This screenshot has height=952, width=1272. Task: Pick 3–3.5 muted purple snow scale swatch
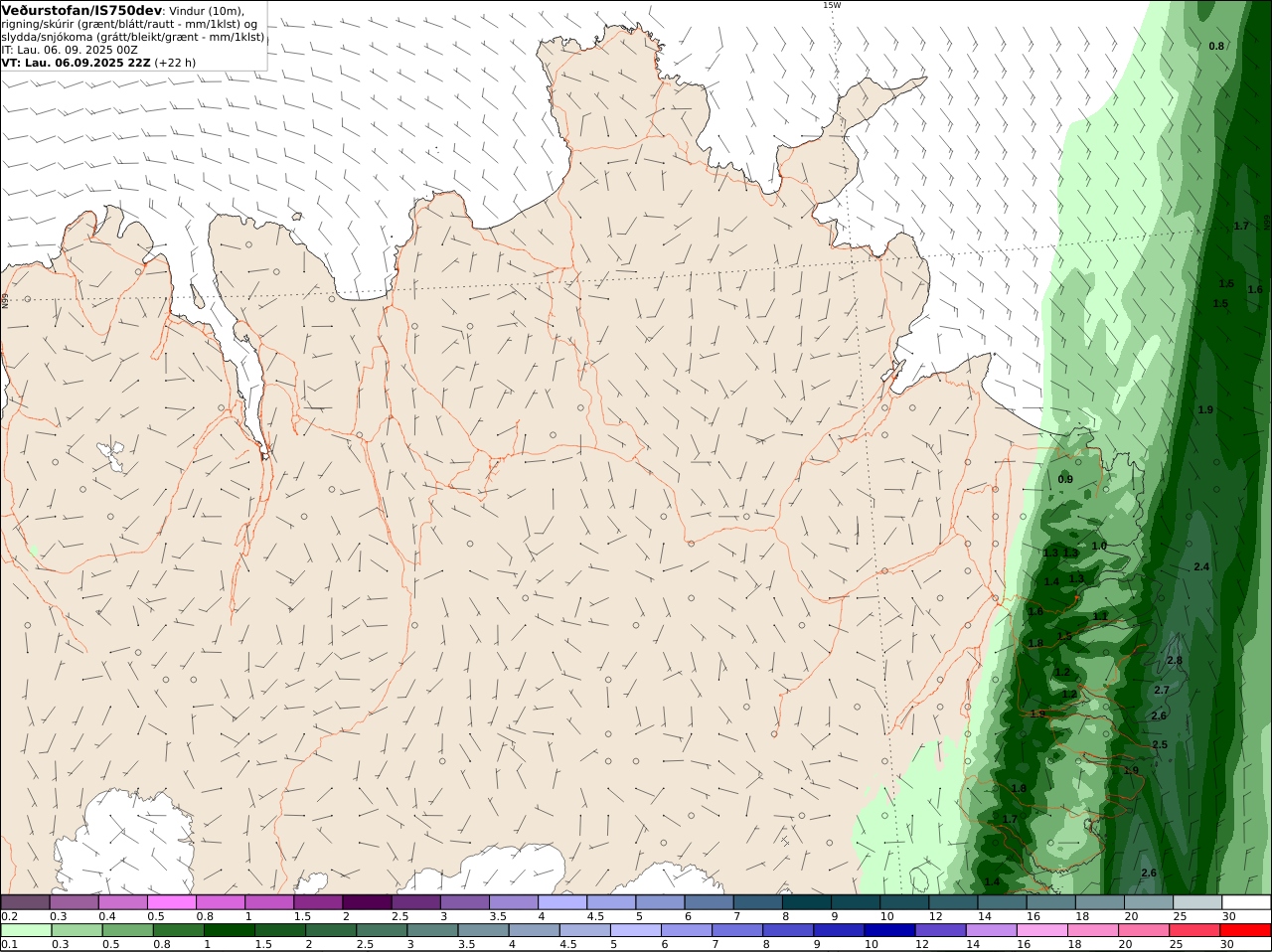pyautogui.click(x=466, y=901)
